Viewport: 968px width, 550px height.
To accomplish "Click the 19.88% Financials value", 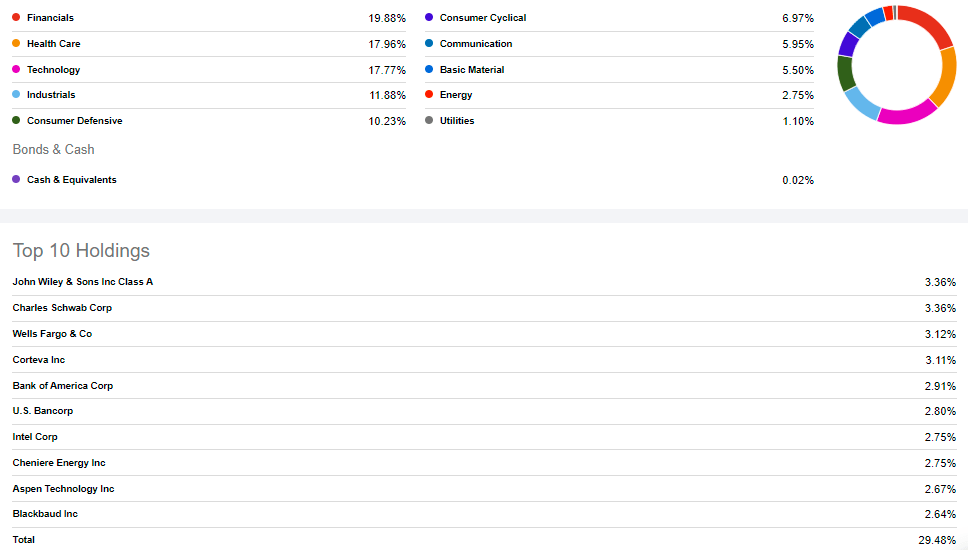I will pyautogui.click(x=387, y=19).
